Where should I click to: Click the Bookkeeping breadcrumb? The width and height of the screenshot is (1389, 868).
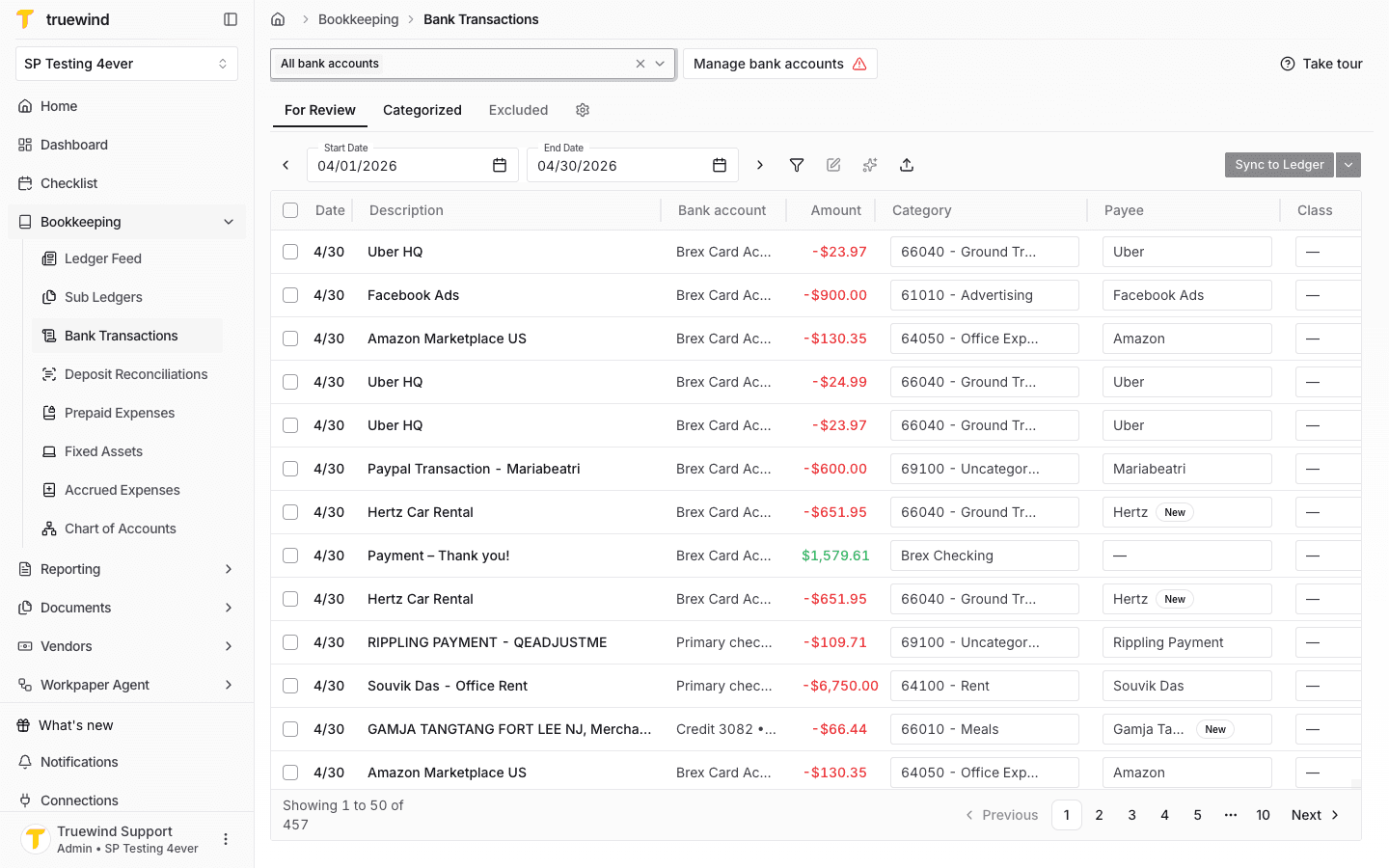click(x=358, y=19)
